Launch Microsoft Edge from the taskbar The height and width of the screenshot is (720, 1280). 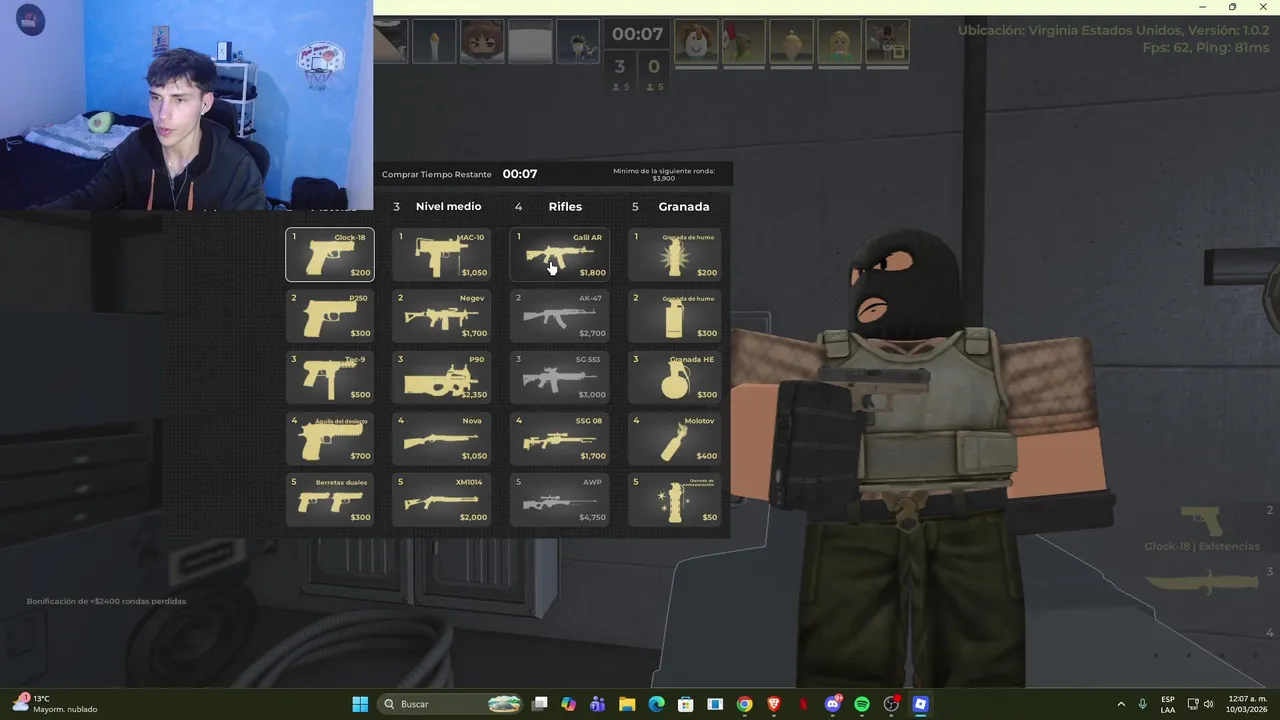(657, 704)
